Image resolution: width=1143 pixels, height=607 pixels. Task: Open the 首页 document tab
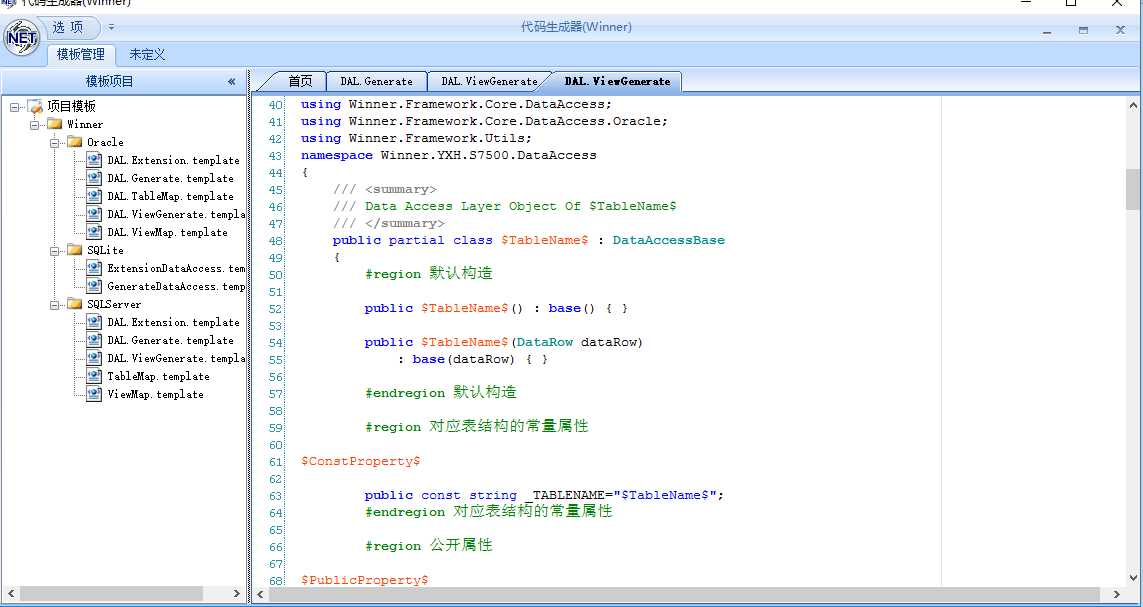pyautogui.click(x=300, y=81)
